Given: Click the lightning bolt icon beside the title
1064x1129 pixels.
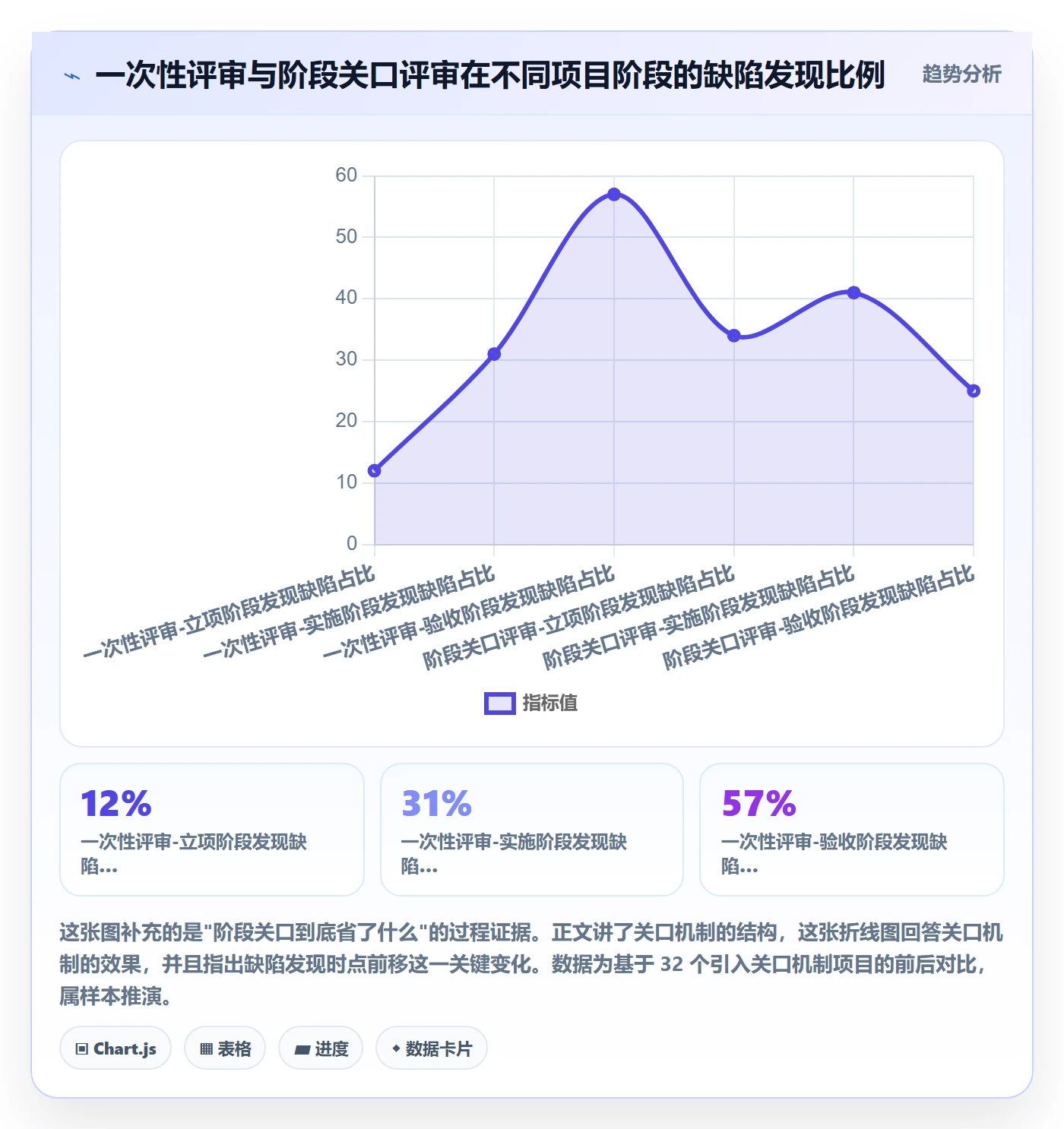Looking at the screenshot, I should 72,76.
